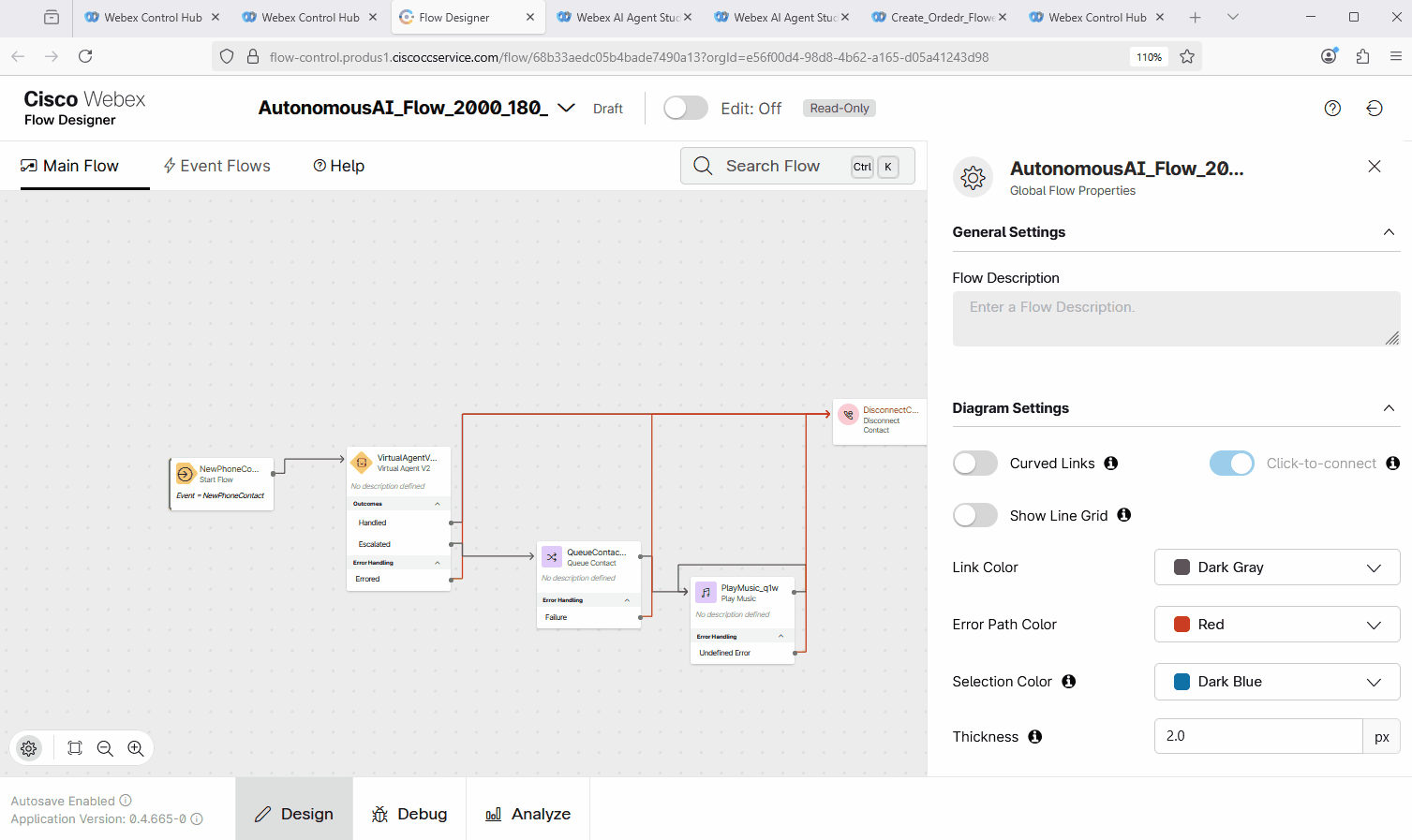This screenshot has height=840, width=1412.
Task: Open the Link Color dropdown
Action: coord(1276,567)
